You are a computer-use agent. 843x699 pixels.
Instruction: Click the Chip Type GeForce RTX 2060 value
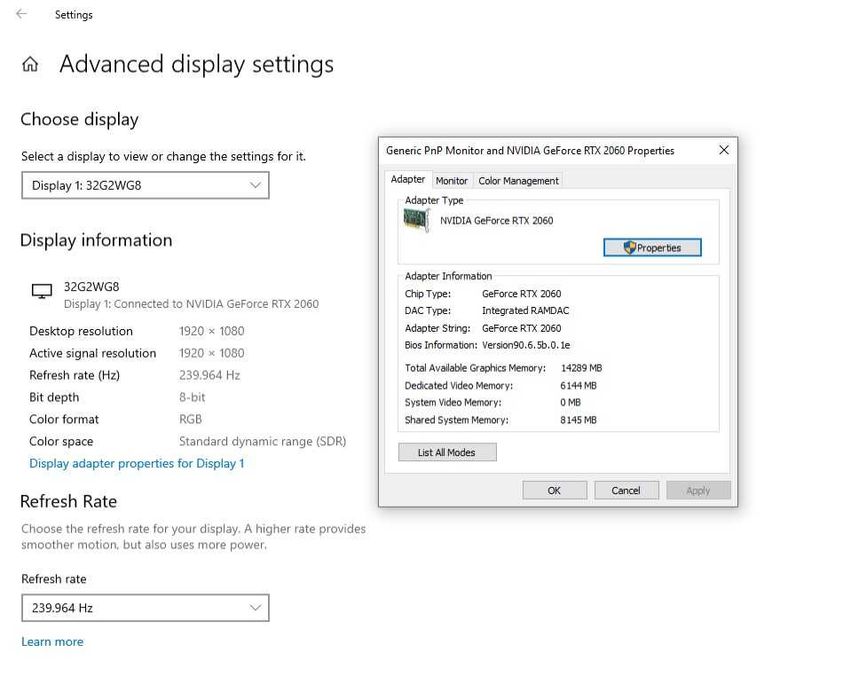click(521, 294)
